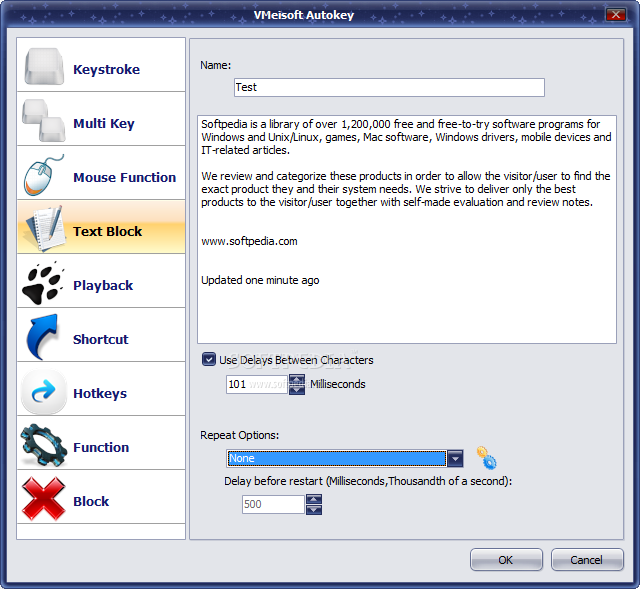Toggle Use Delays Between Characters checkbox
This screenshot has height=589, width=640.
pyautogui.click(x=209, y=360)
